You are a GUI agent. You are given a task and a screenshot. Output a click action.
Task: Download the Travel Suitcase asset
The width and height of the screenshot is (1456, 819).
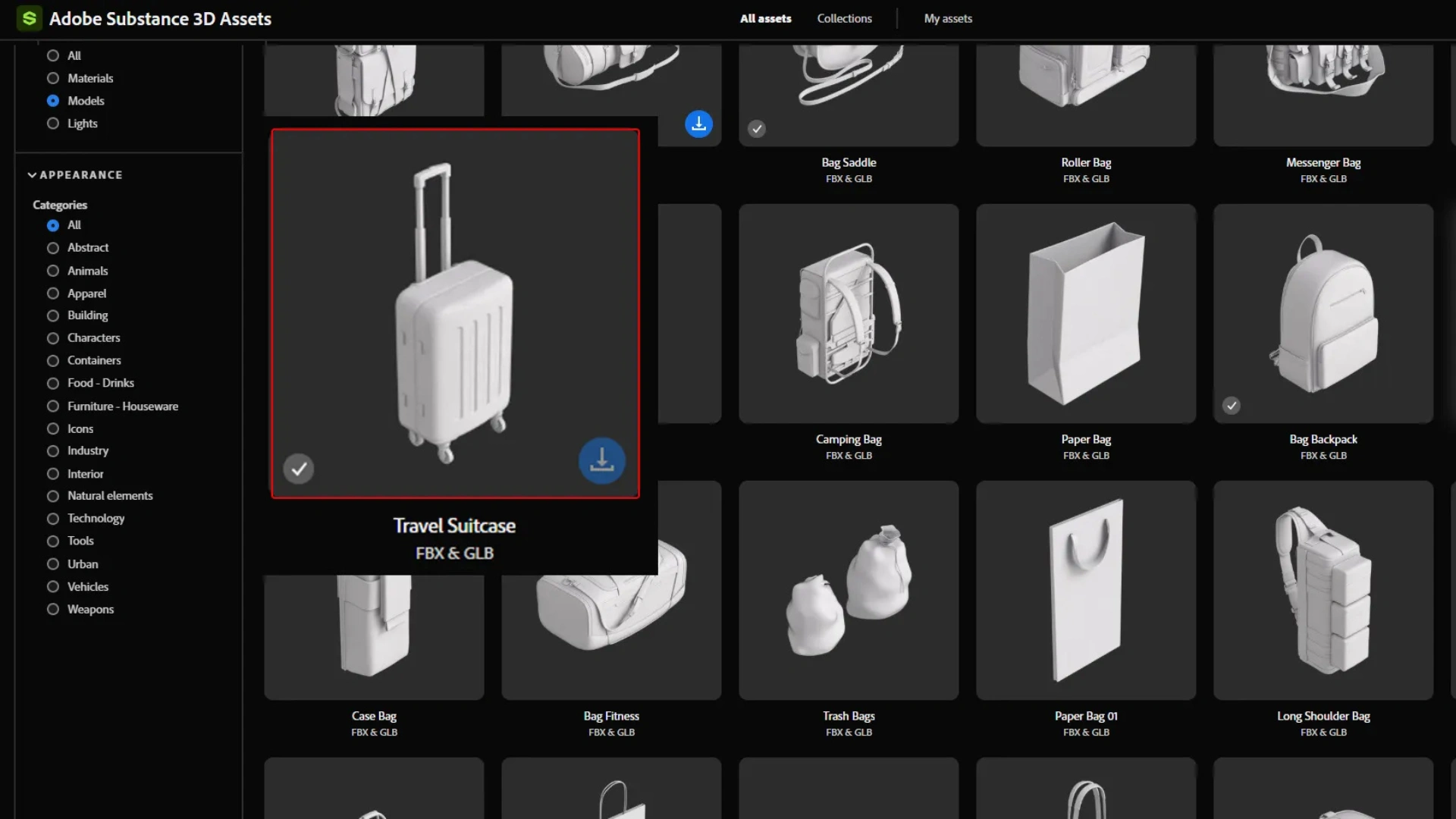coord(601,460)
